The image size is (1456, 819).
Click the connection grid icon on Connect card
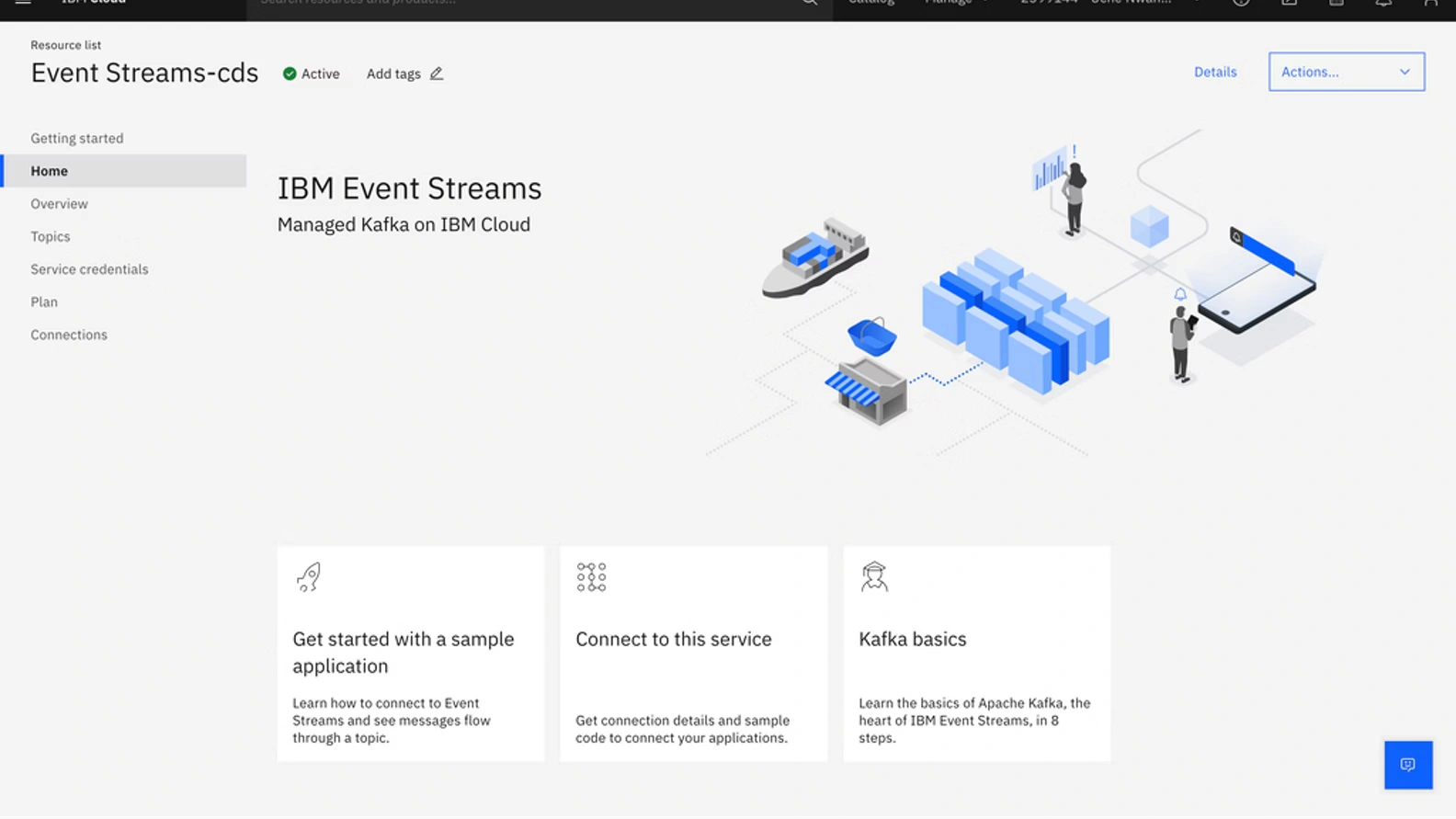coord(591,577)
